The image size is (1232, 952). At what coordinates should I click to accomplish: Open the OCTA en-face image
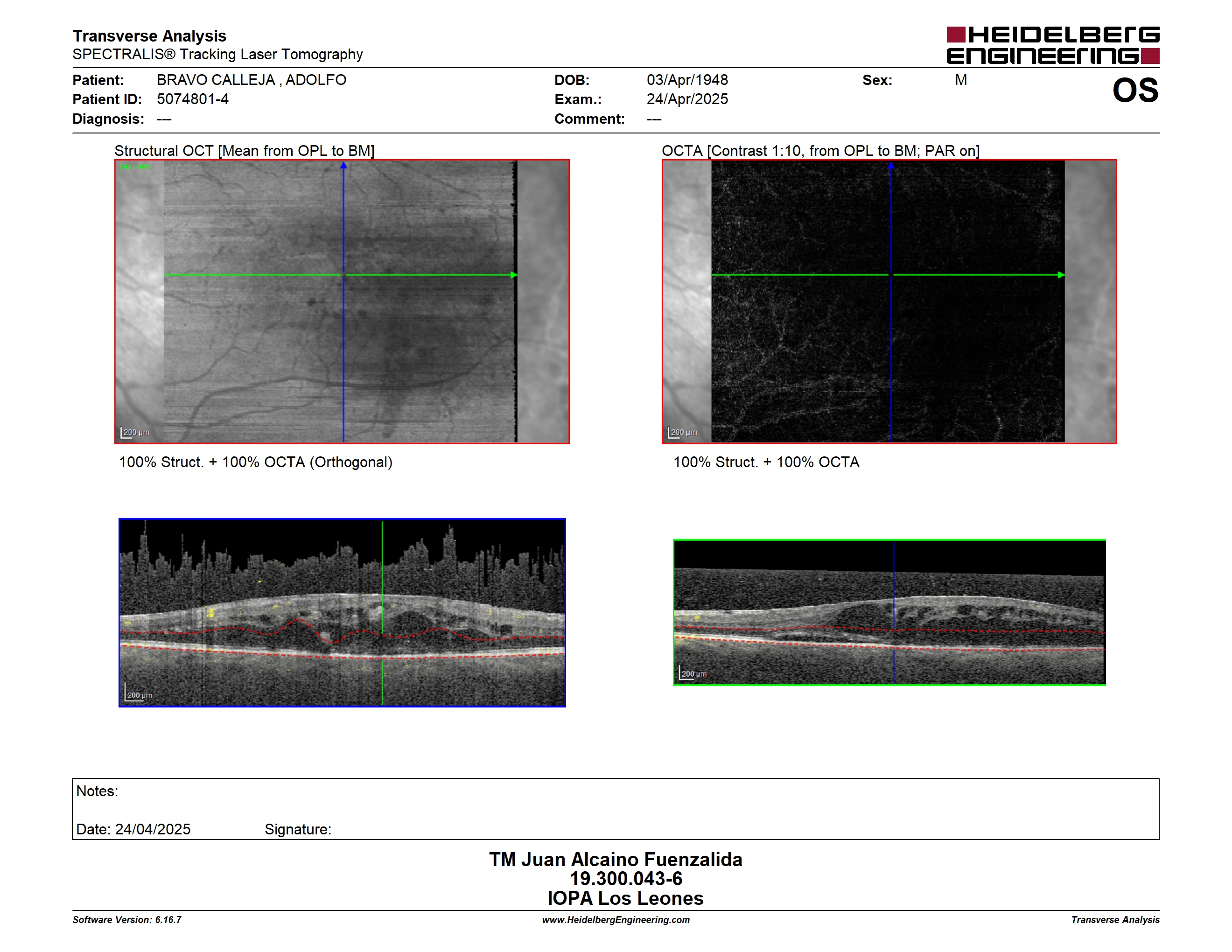point(889,302)
